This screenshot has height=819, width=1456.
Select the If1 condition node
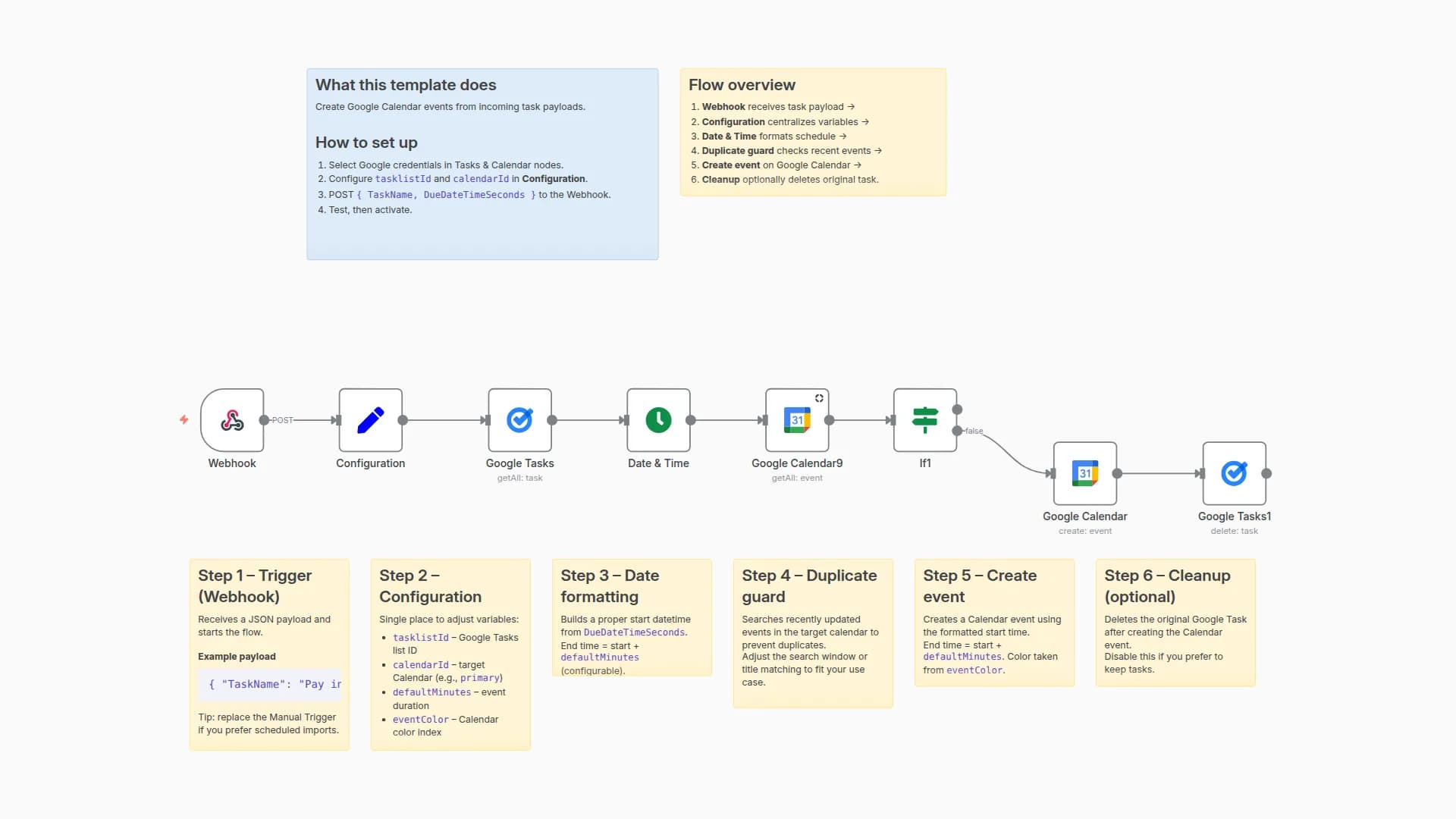[x=925, y=421]
